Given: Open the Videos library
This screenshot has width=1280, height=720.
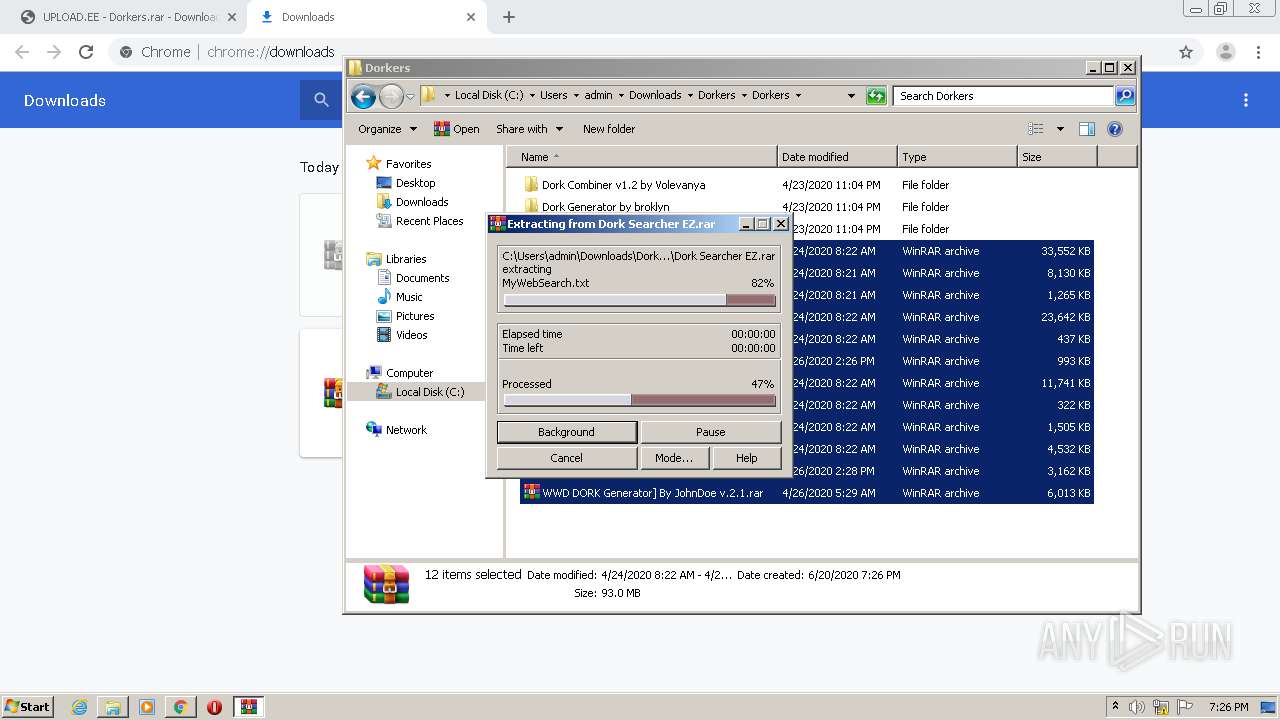Looking at the screenshot, I should tap(411, 335).
